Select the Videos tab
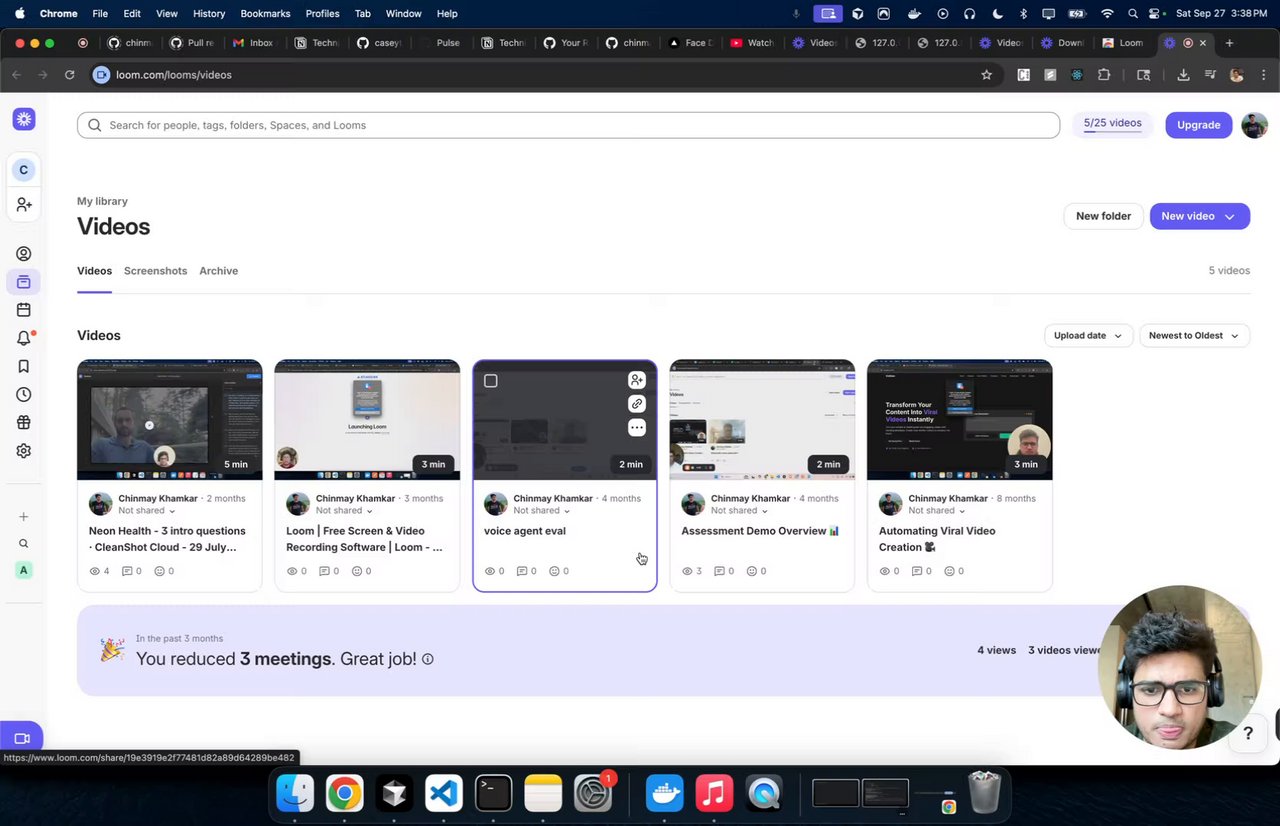The image size is (1280, 826). 94,271
